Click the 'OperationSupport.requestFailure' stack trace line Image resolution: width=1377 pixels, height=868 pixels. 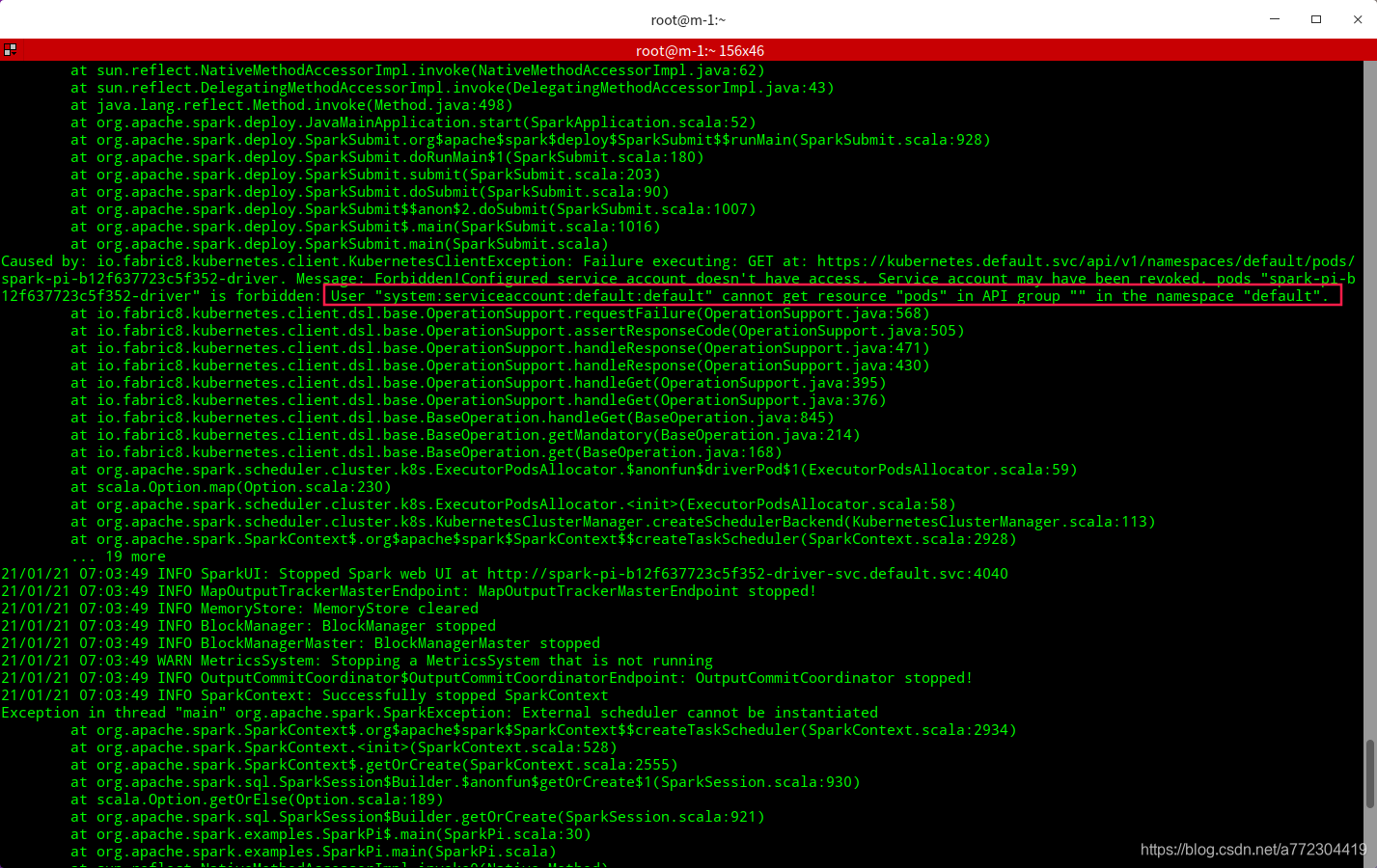(500, 313)
